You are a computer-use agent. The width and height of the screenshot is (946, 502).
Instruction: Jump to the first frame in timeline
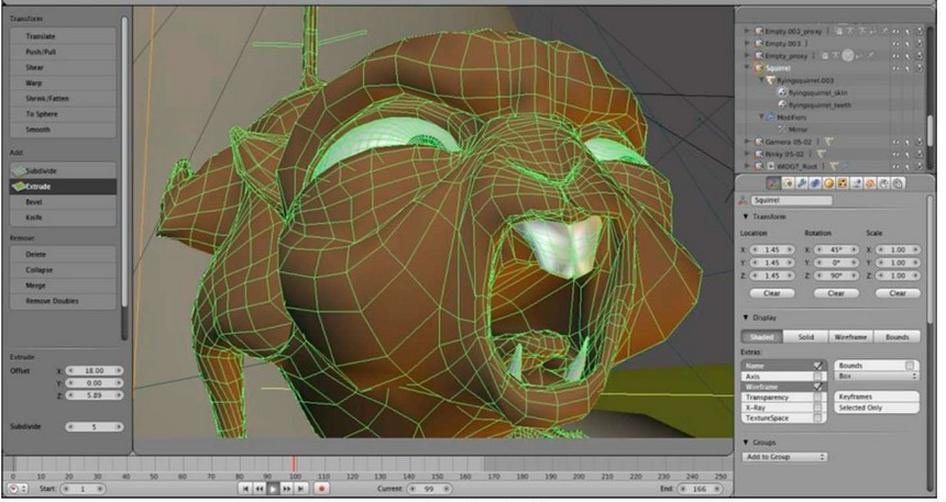[246, 488]
